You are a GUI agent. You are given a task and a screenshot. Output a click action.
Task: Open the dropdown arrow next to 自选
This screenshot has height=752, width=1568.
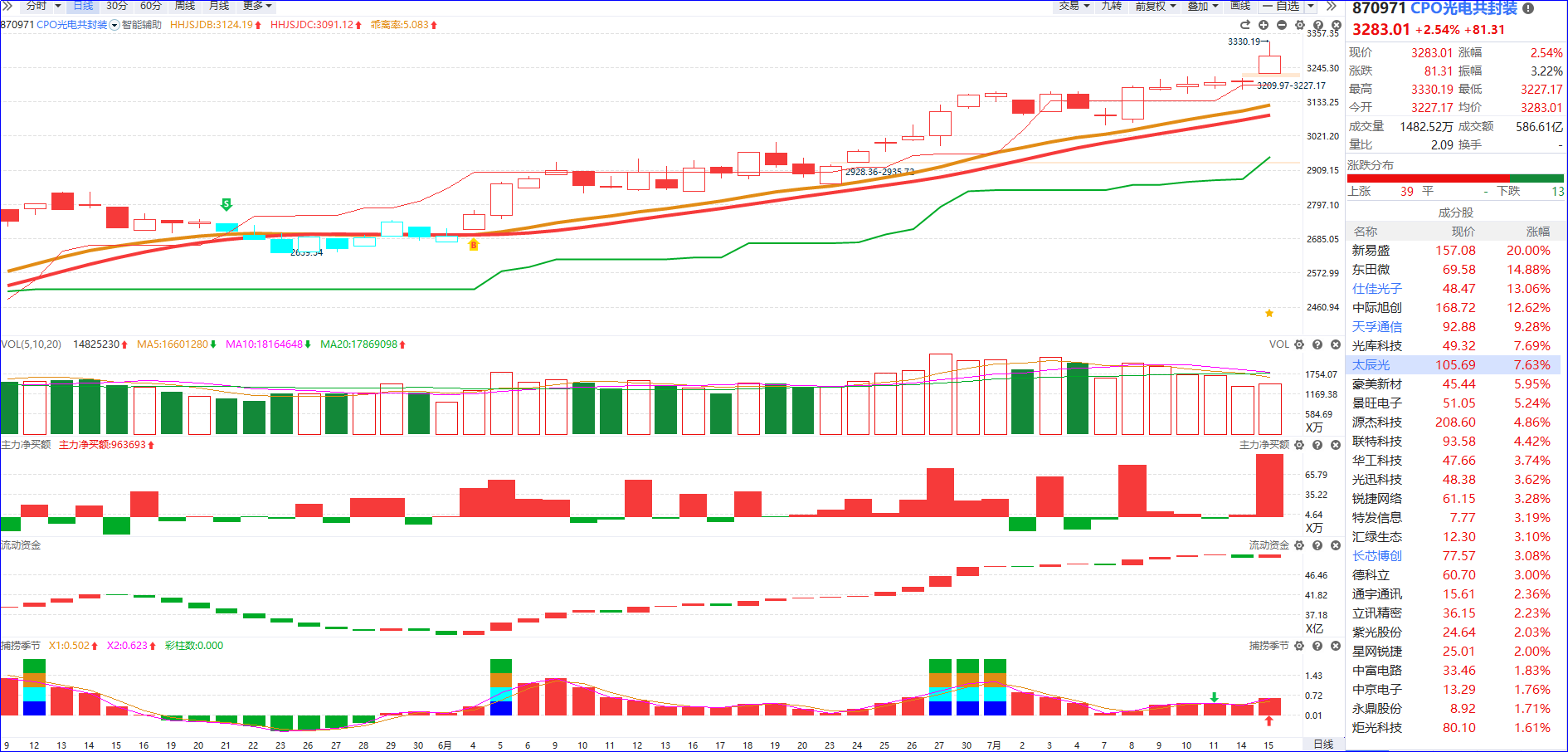tap(1311, 6)
